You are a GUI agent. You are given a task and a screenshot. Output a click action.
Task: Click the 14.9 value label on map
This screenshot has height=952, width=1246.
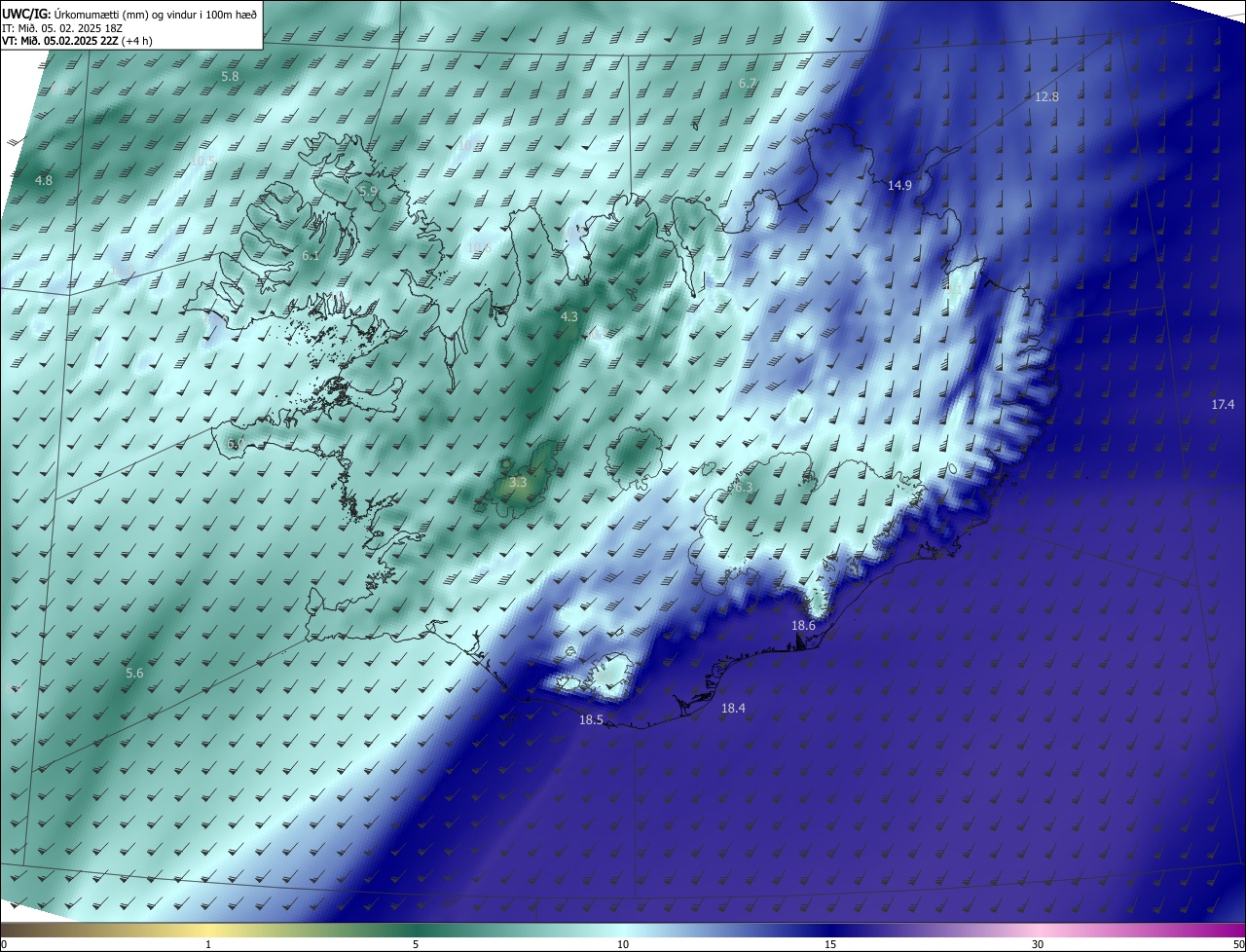click(899, 185)
